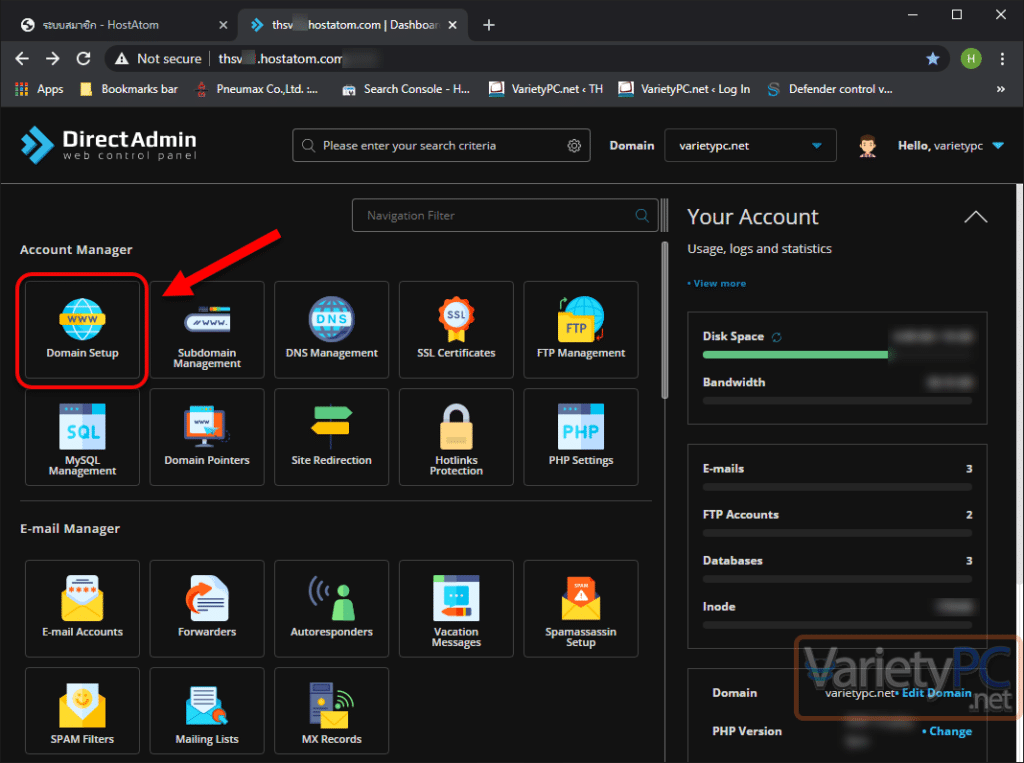Open Chrome profile H avatar
This screenshot has width=1024, height=763.
(x=971, y=59)
